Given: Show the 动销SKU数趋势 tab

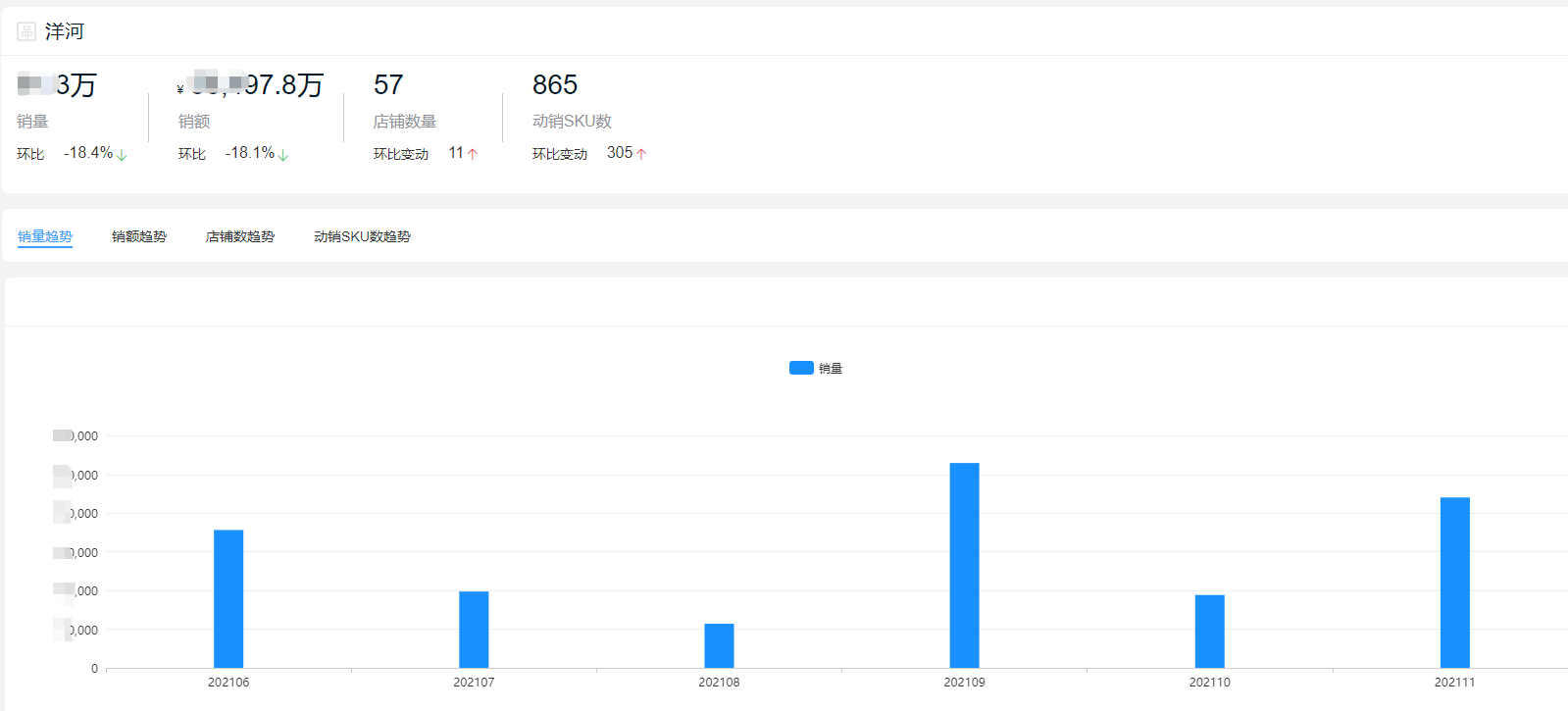Looking at the screenshot, I should (362, 236).
